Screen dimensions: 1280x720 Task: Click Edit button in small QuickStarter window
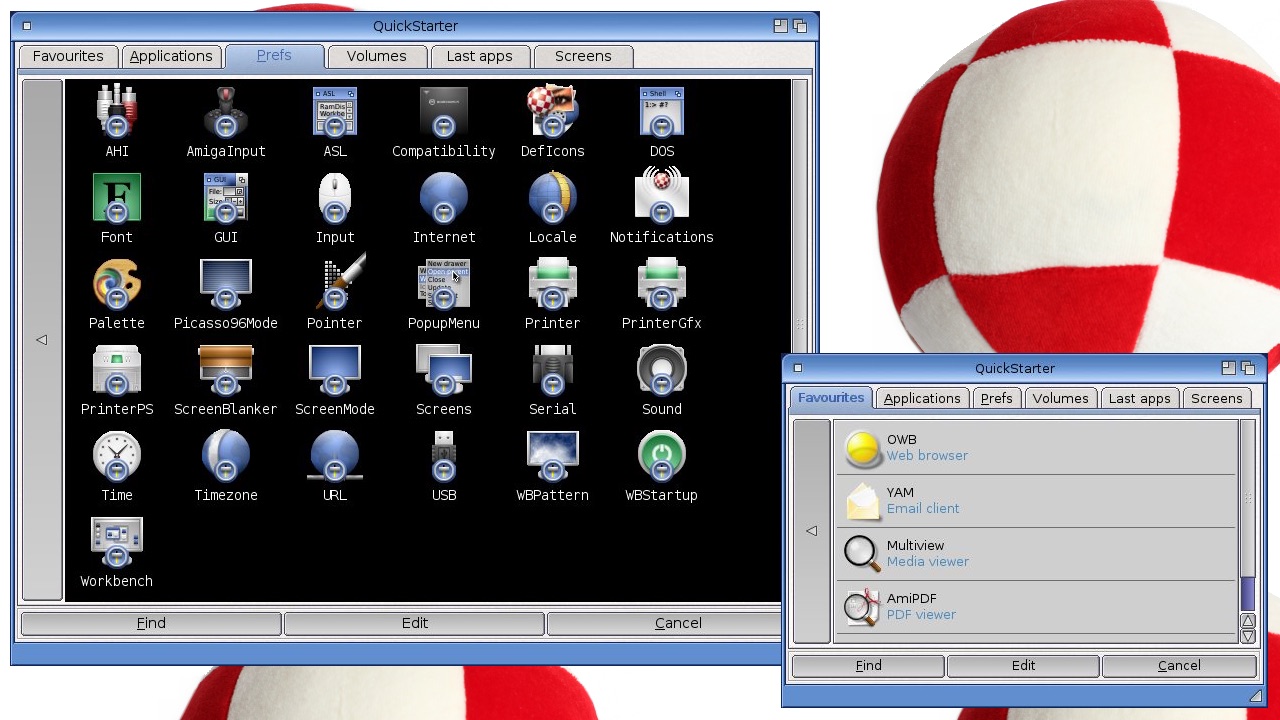click(1024, 665)
